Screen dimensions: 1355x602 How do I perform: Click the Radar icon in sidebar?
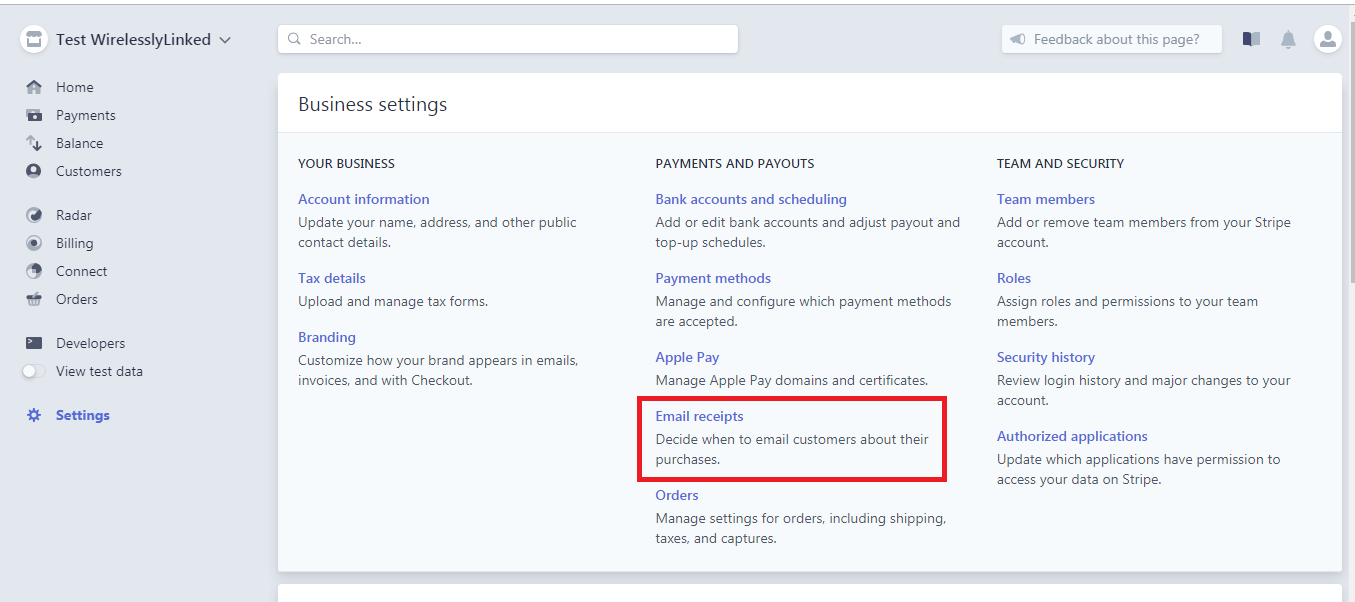pyautogui.click(x=34, y=215)
